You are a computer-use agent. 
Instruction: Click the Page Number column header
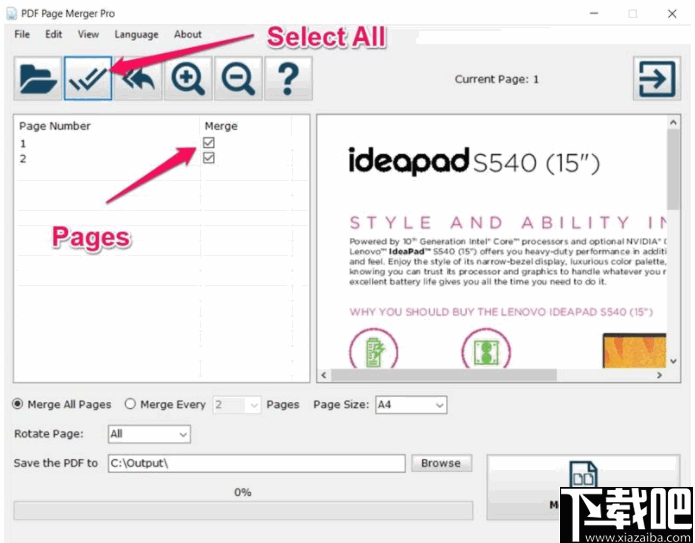coord(55,126)
